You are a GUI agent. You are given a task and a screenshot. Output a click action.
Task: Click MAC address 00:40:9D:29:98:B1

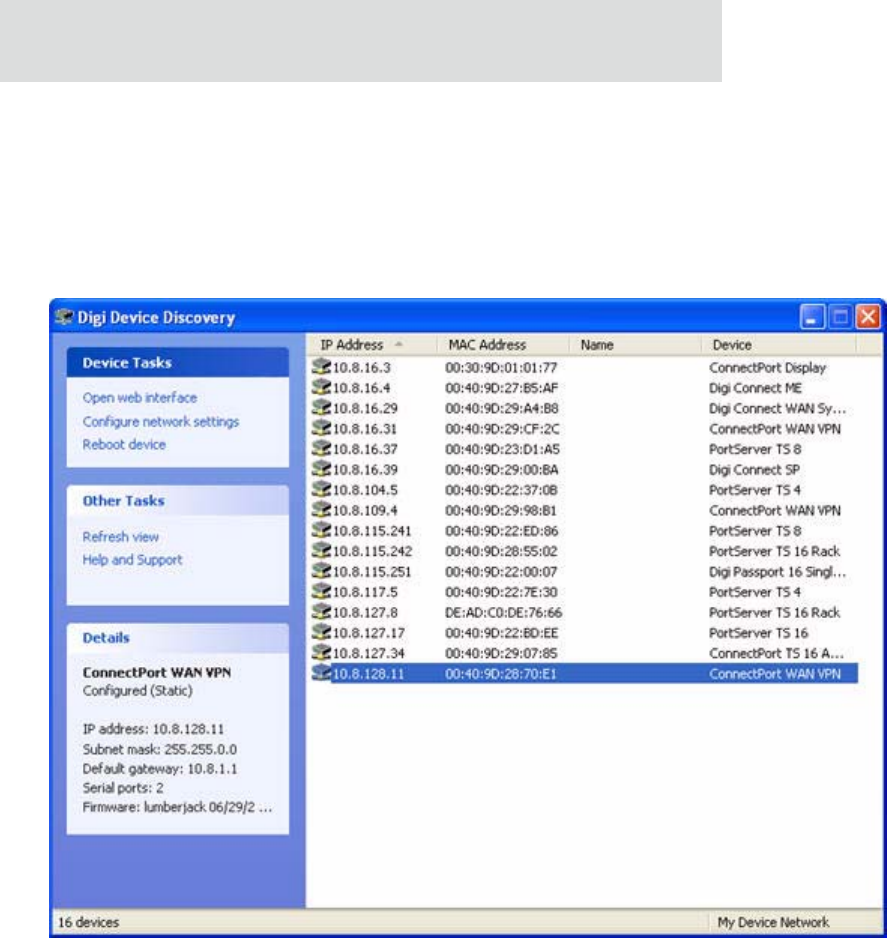[x=501, y=511]
